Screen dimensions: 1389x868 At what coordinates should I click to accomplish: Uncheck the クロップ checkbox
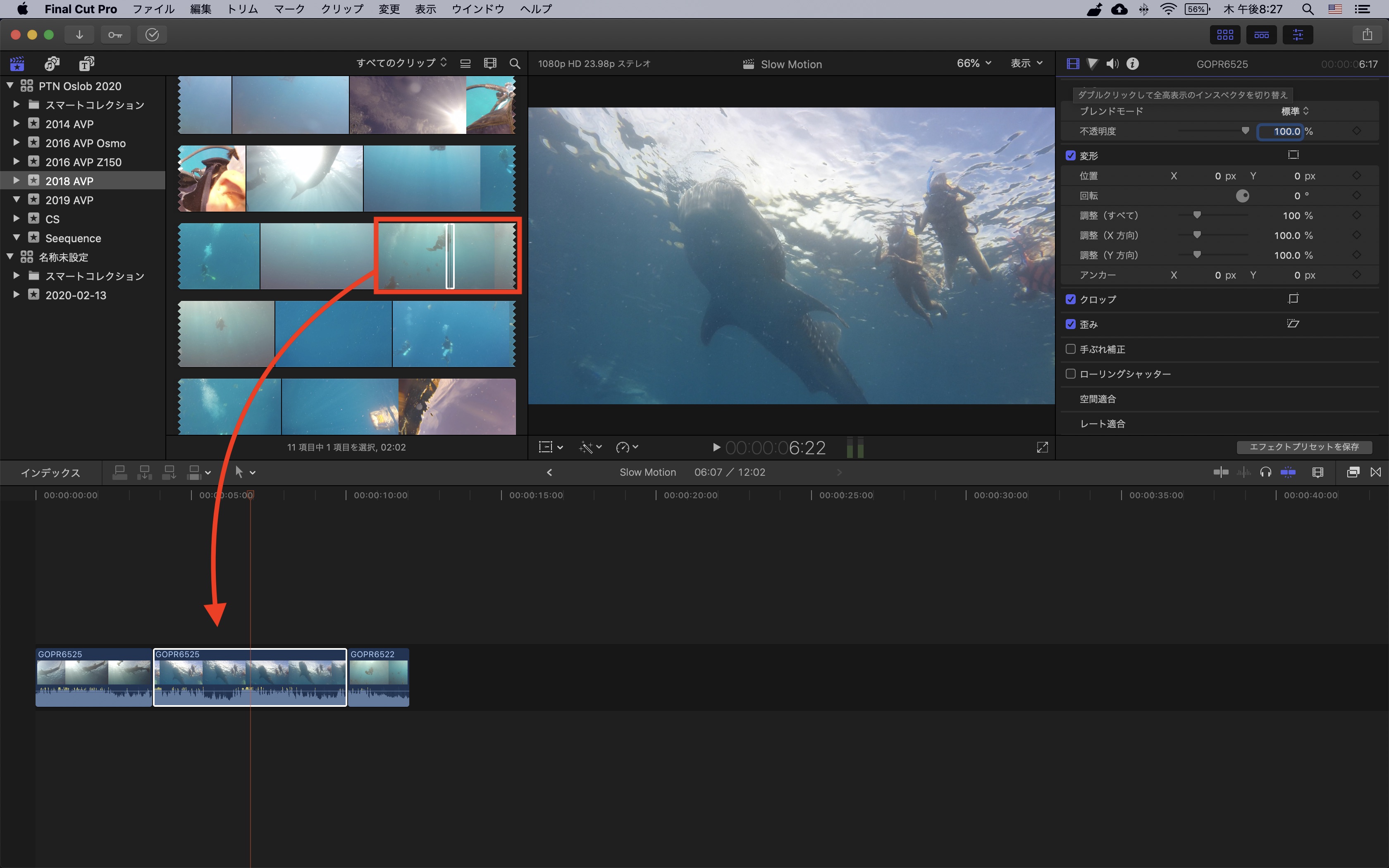point(1070,299)
